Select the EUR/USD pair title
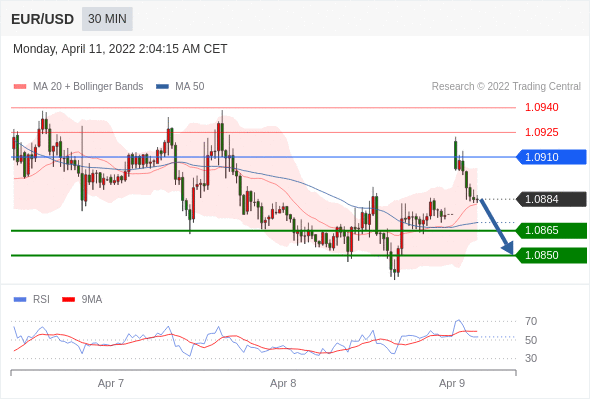The height and width of the screenshot is (400, 590). pyautogui.click(x=43, y=19)
